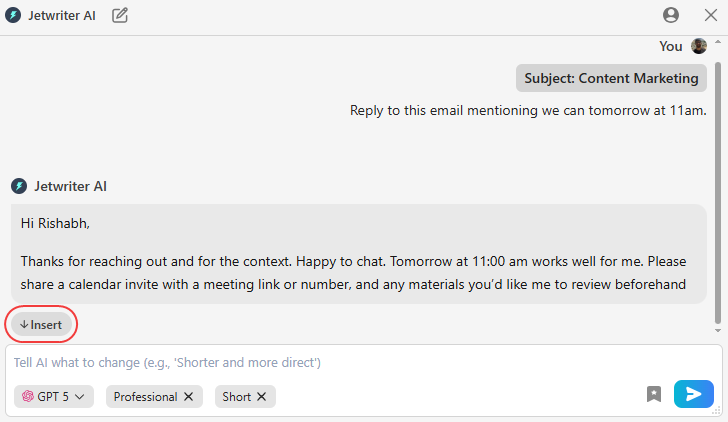The width and height of the screenshot is (728, 422).
Task: Send the message with the blue arrow
Action: pyautogui.click(x=693, y=395)
